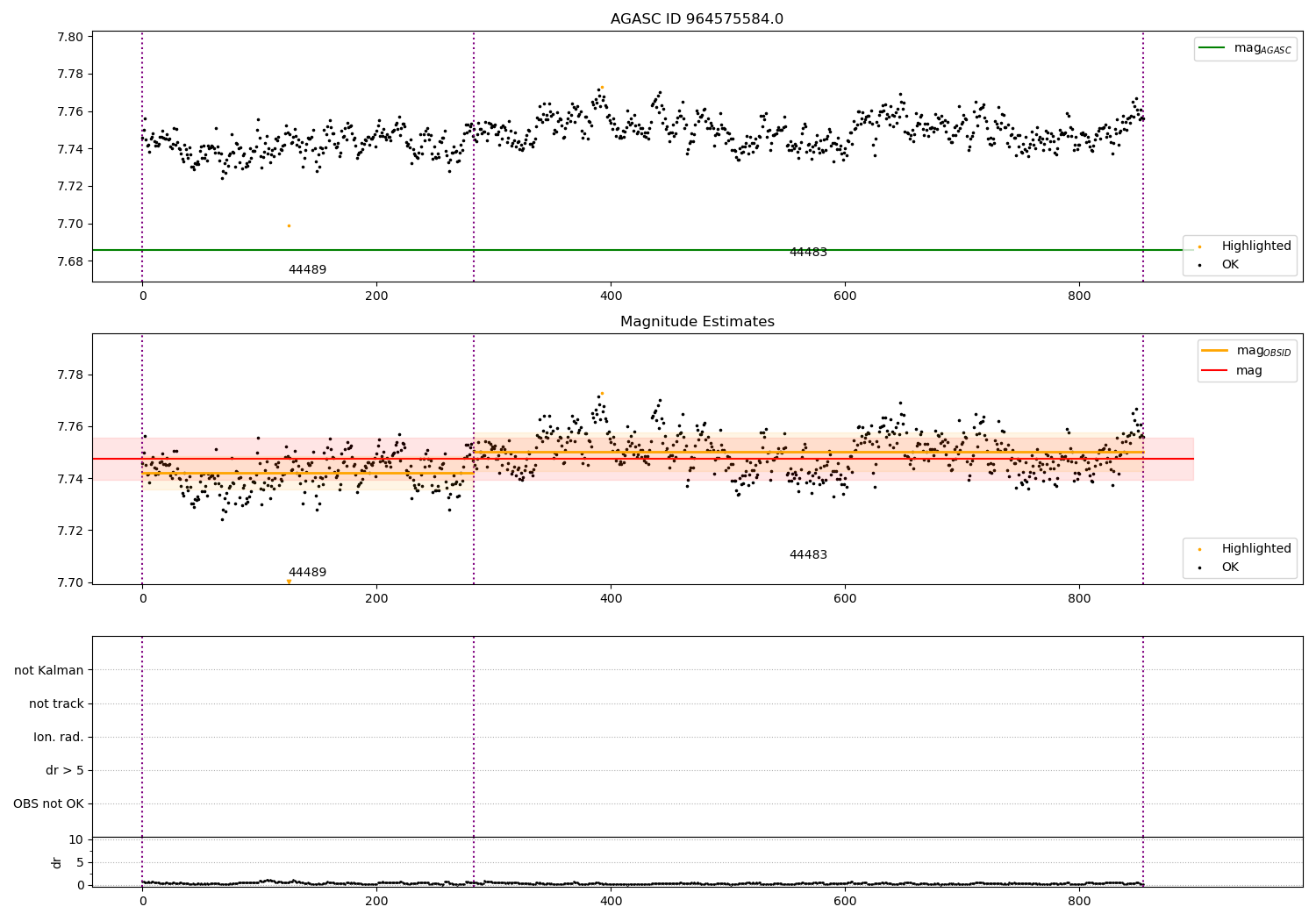1316x921 pixels.
Task: Click the red 'mag' legend entry
Action: point(1233,371)
